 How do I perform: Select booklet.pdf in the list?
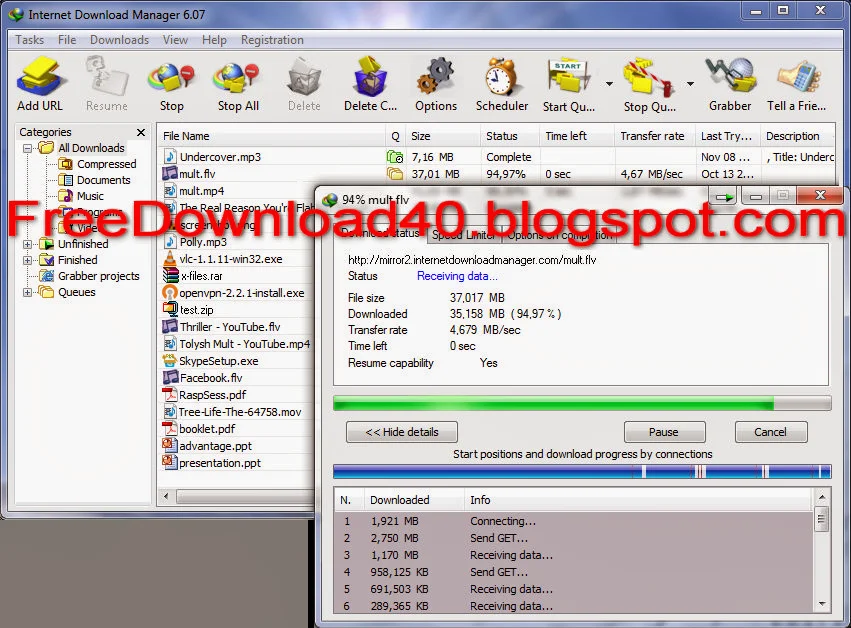(207, 429)
